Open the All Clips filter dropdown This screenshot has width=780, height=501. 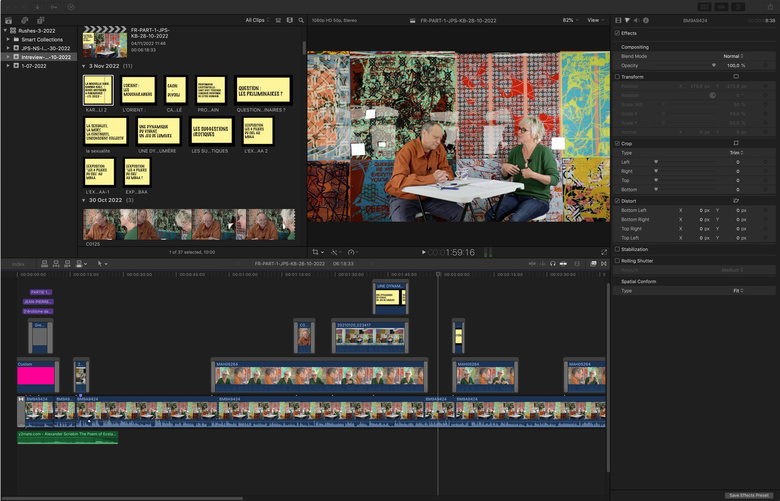click(257, 20)
